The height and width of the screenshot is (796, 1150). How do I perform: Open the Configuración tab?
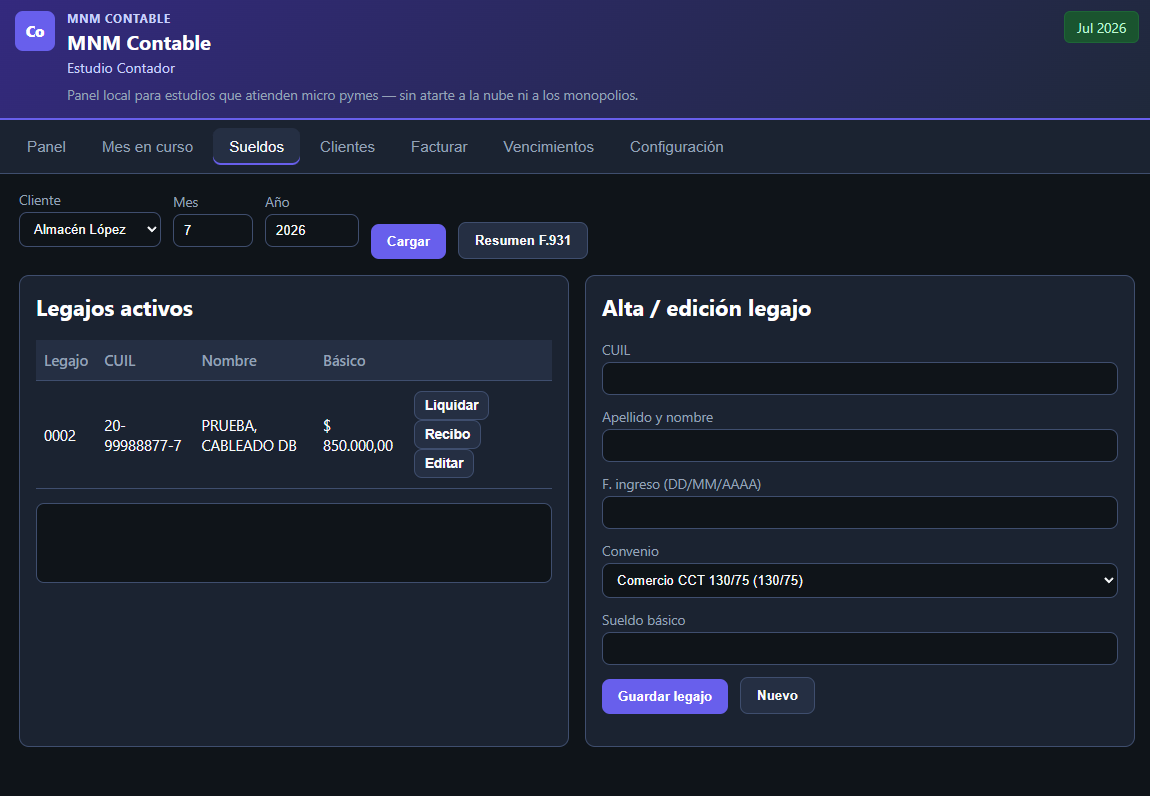point(676,147)
